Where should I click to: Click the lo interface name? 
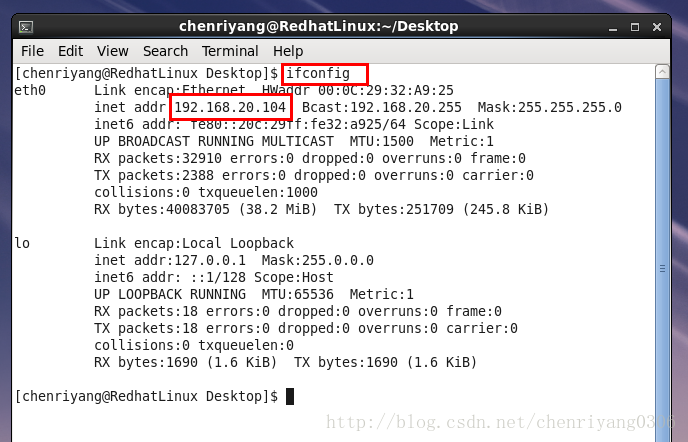point(22,243)
